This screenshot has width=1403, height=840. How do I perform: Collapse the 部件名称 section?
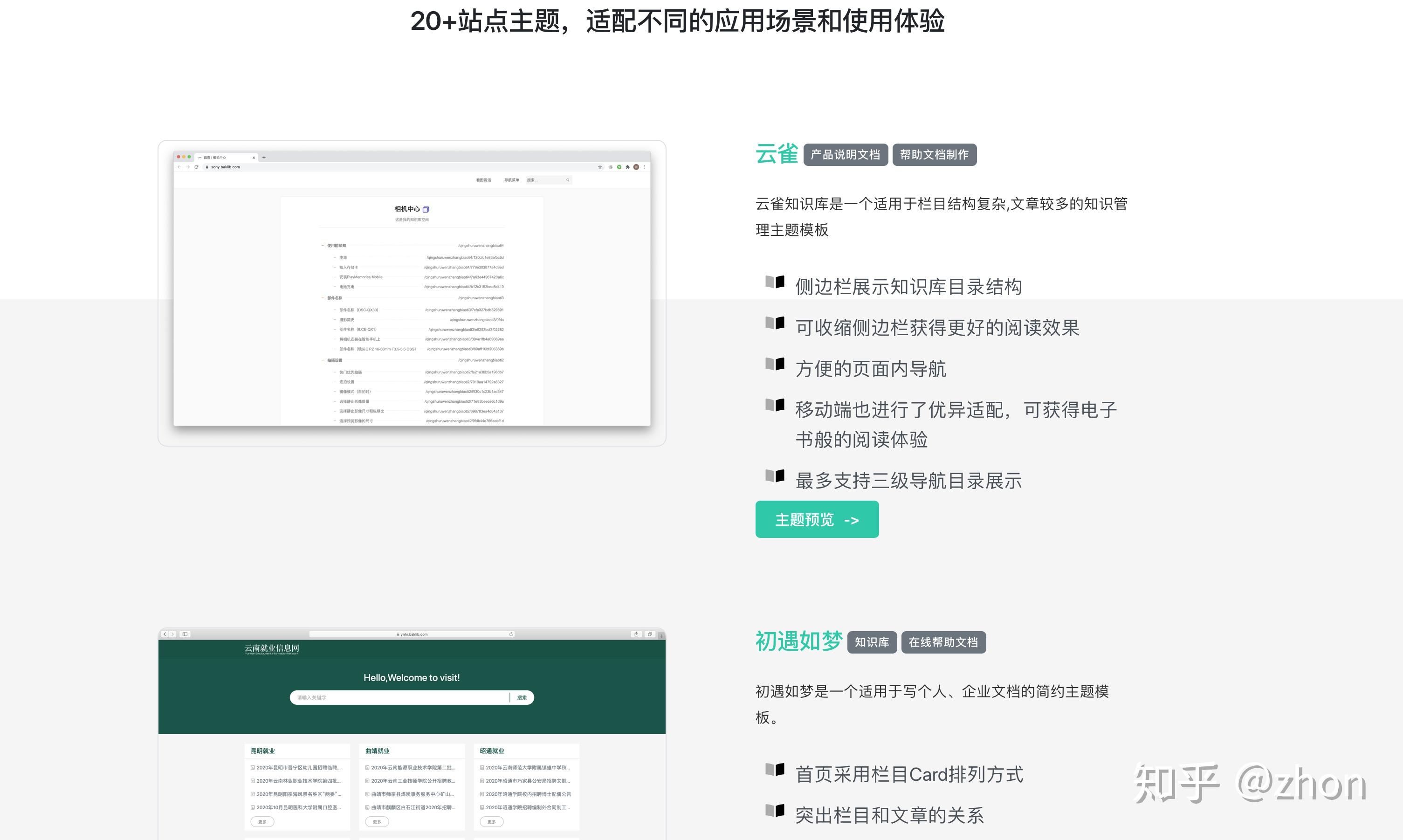(x=323, y=298)
